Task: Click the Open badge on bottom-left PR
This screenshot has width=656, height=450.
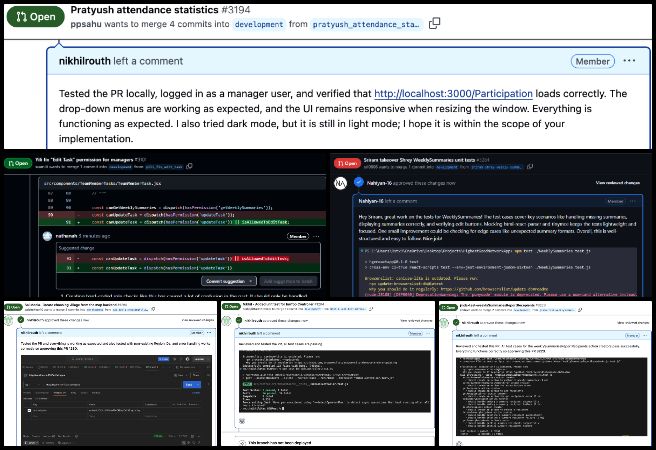Action: pos(13,307)
